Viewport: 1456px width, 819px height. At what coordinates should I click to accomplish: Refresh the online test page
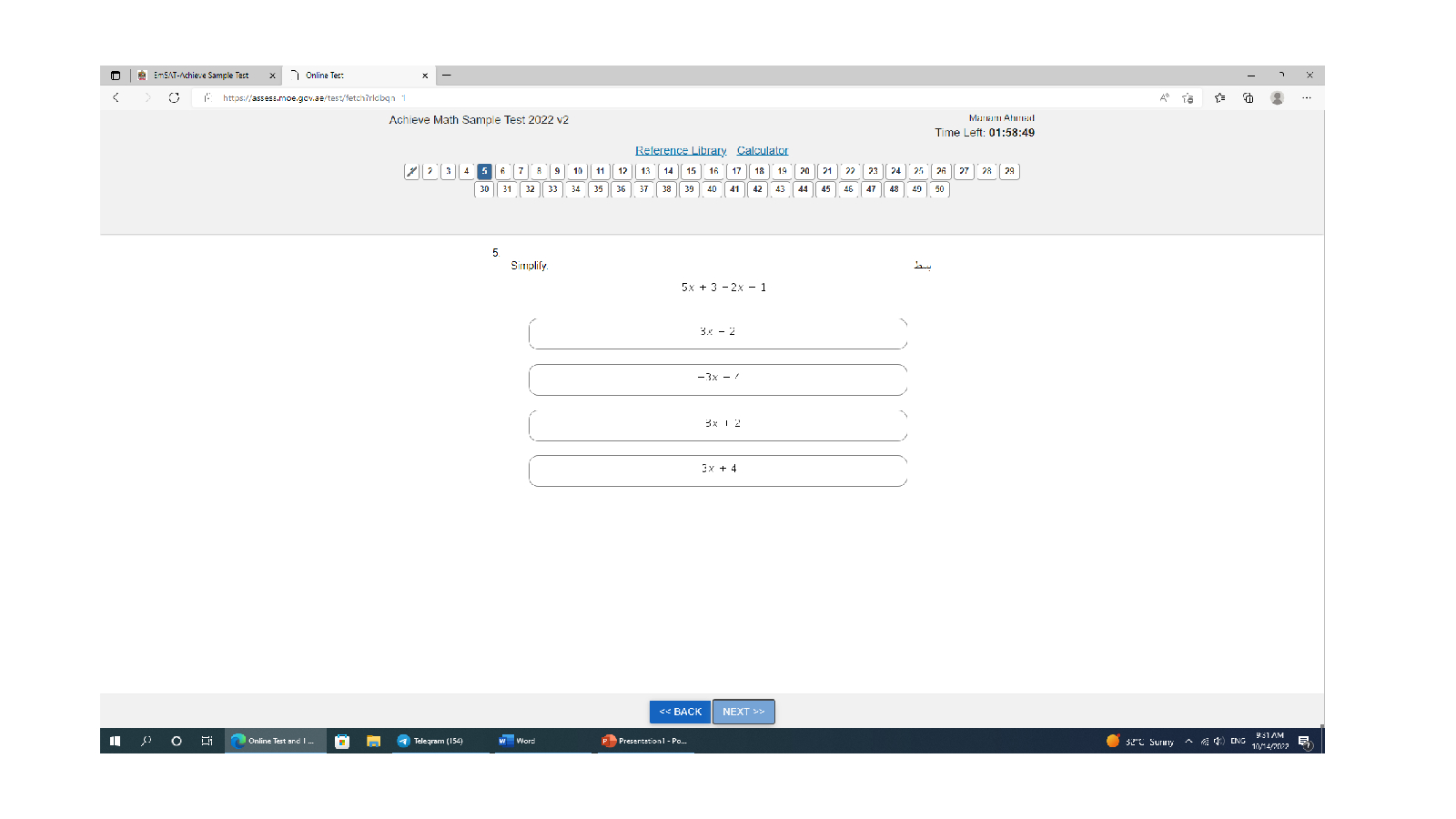click(x=174, y=97)
